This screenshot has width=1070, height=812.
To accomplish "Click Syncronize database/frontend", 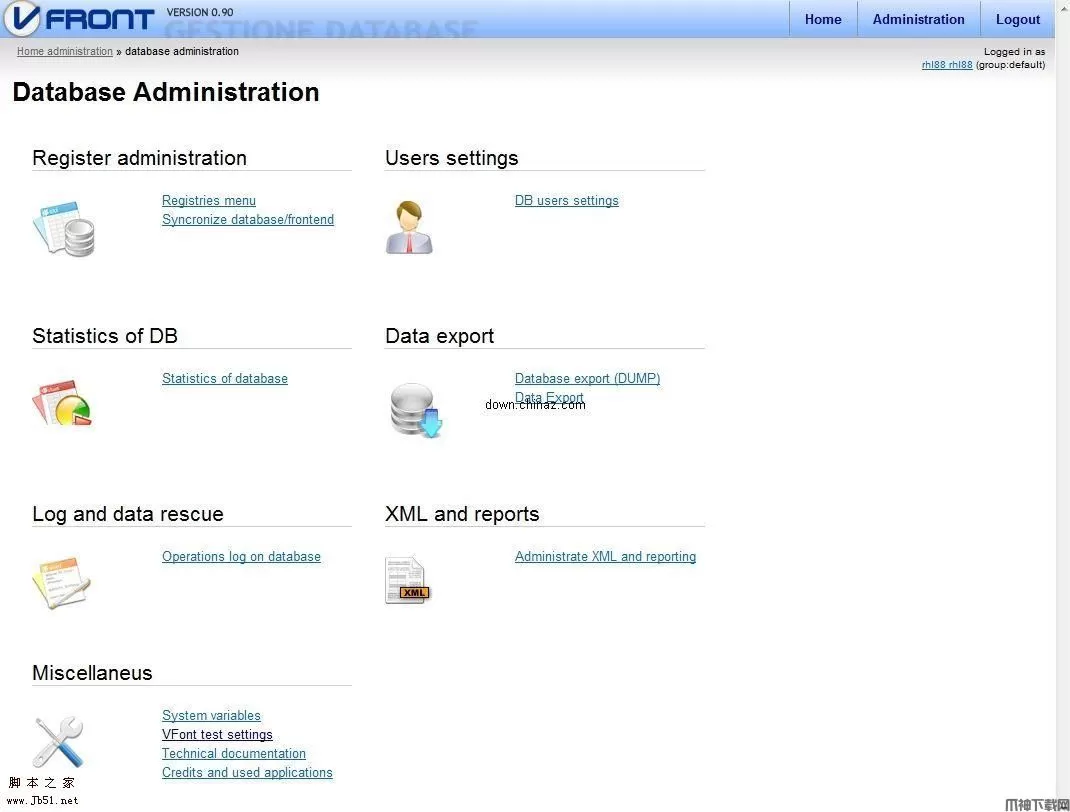I will (248, 219).
